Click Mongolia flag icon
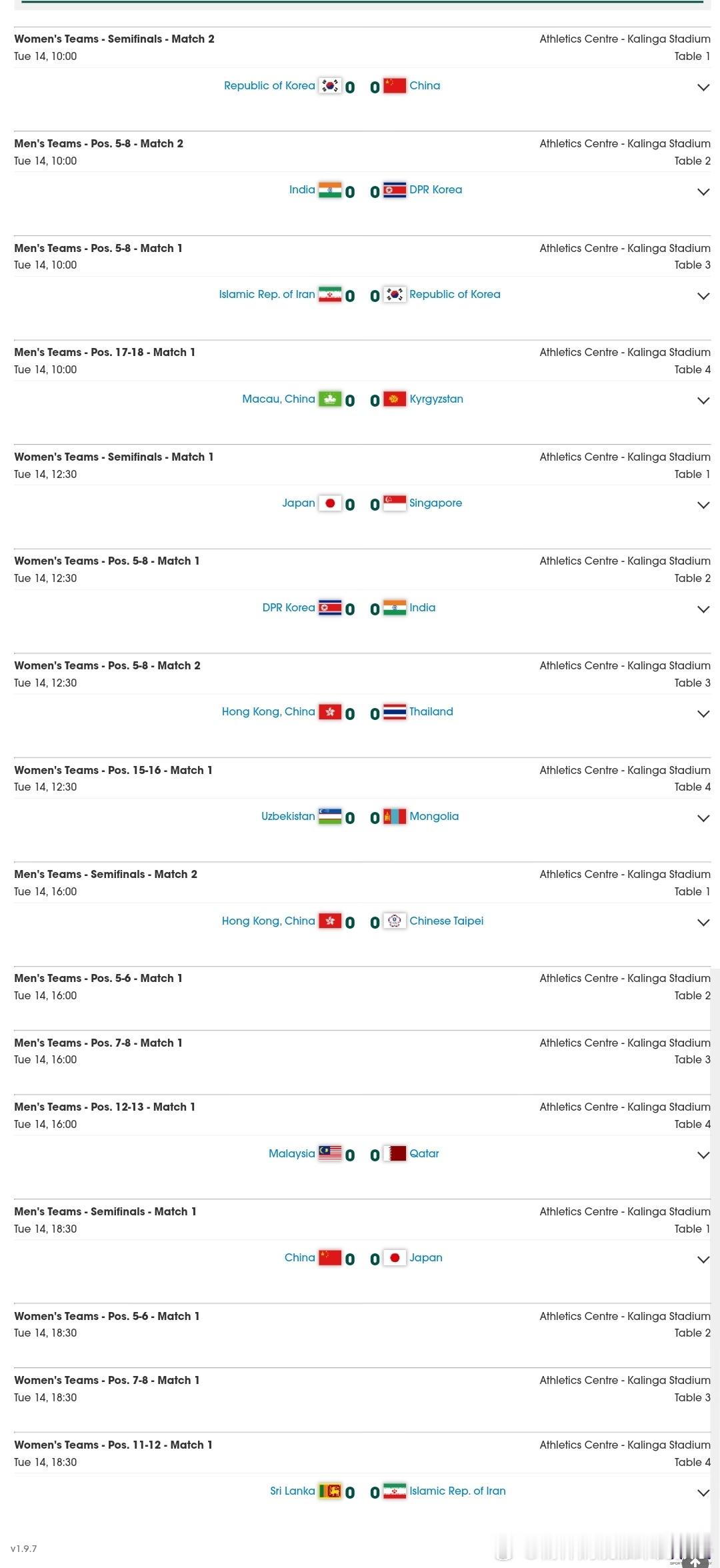 tap(395, 816)
